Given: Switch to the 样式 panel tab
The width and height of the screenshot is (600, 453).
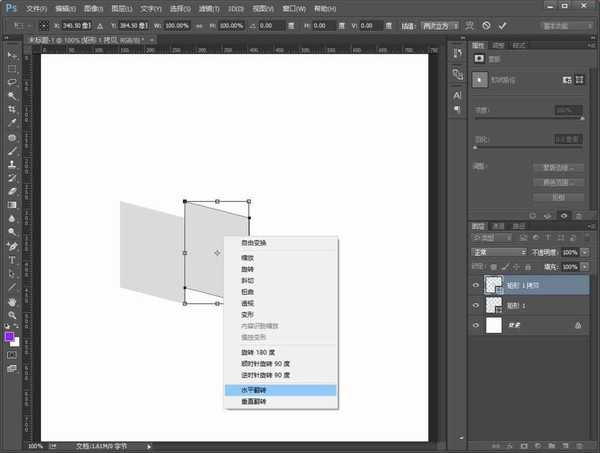Looking at the screenshot, I should tap(519, 45).
